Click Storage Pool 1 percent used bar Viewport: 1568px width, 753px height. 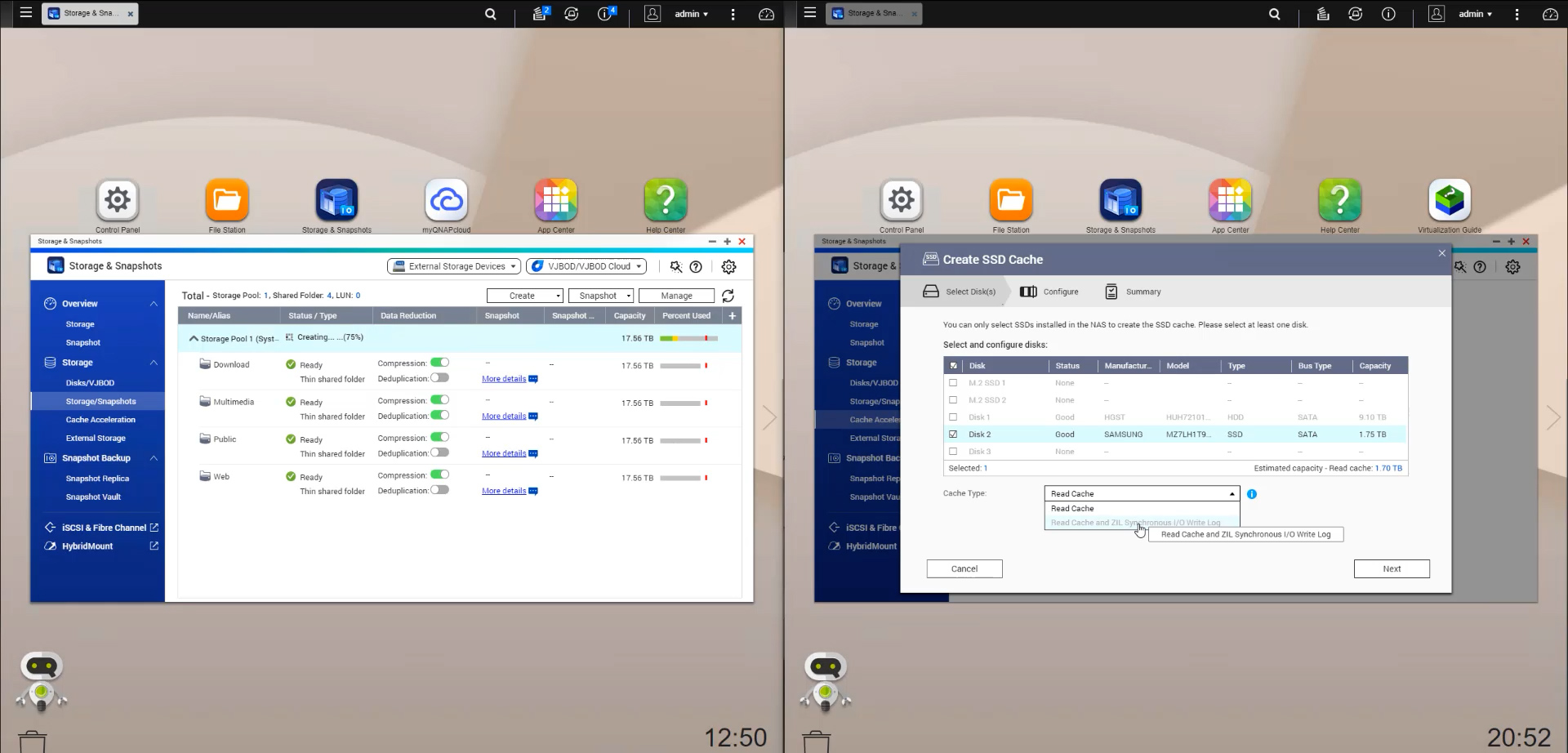pyautogui.click(x=688, y=338)
